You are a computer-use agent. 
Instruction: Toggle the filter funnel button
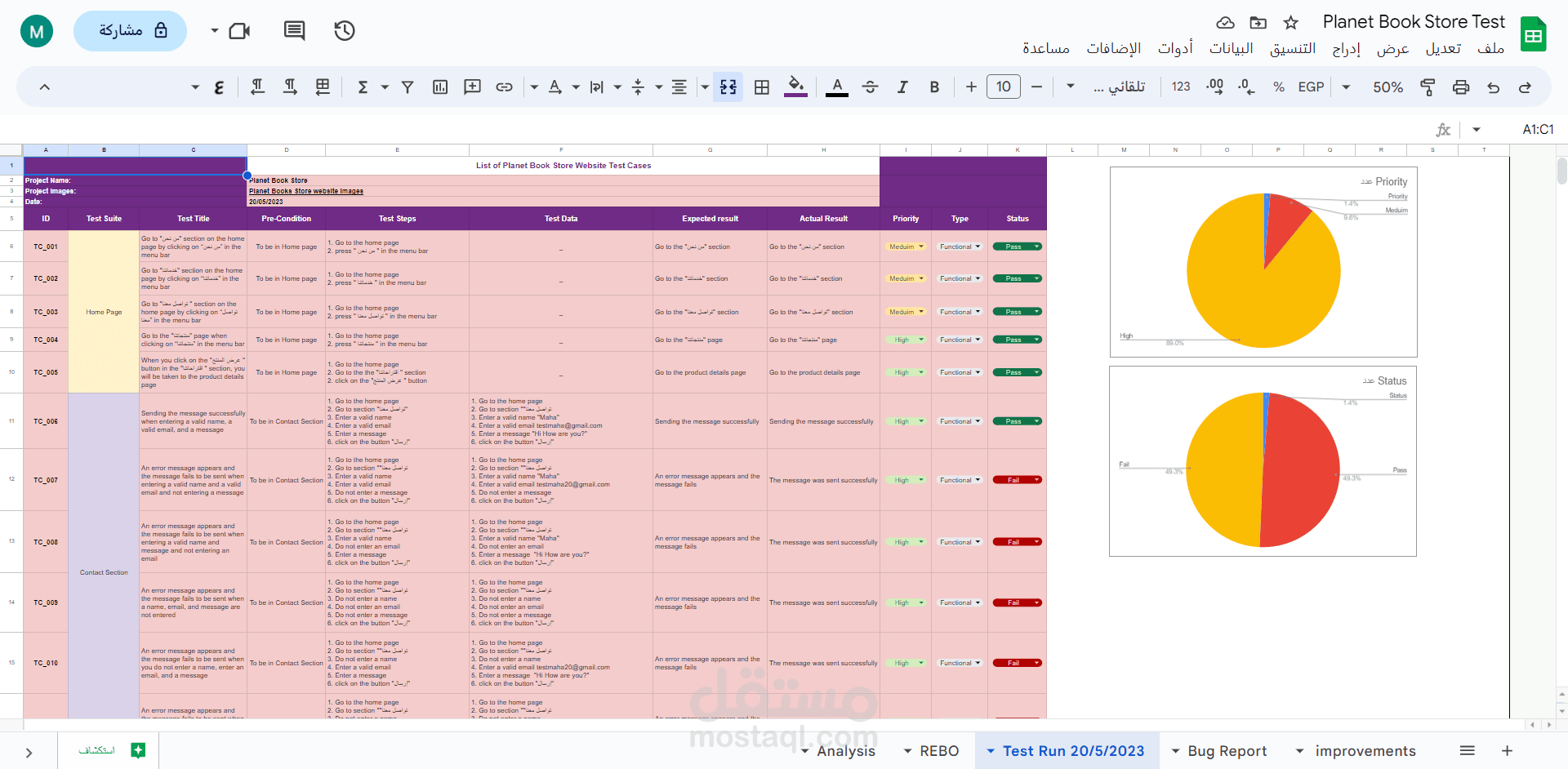pos(408,87)
